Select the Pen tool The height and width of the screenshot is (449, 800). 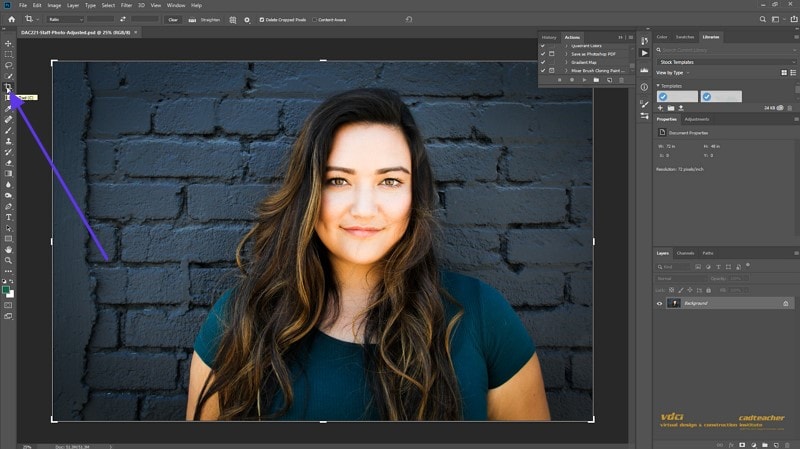click(8, 207)
